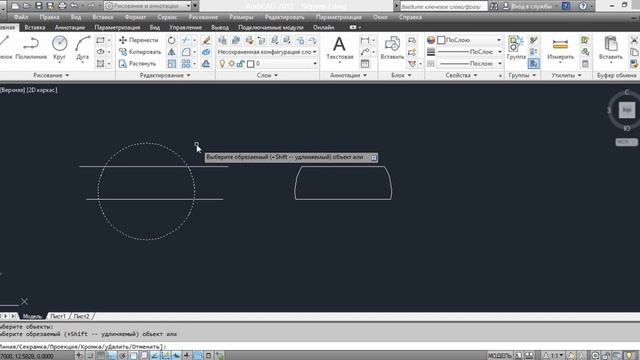This screenshot has width=640, height=360.
Task: Click the linear dimension icon in Аннотации
Action: [364, 40]
